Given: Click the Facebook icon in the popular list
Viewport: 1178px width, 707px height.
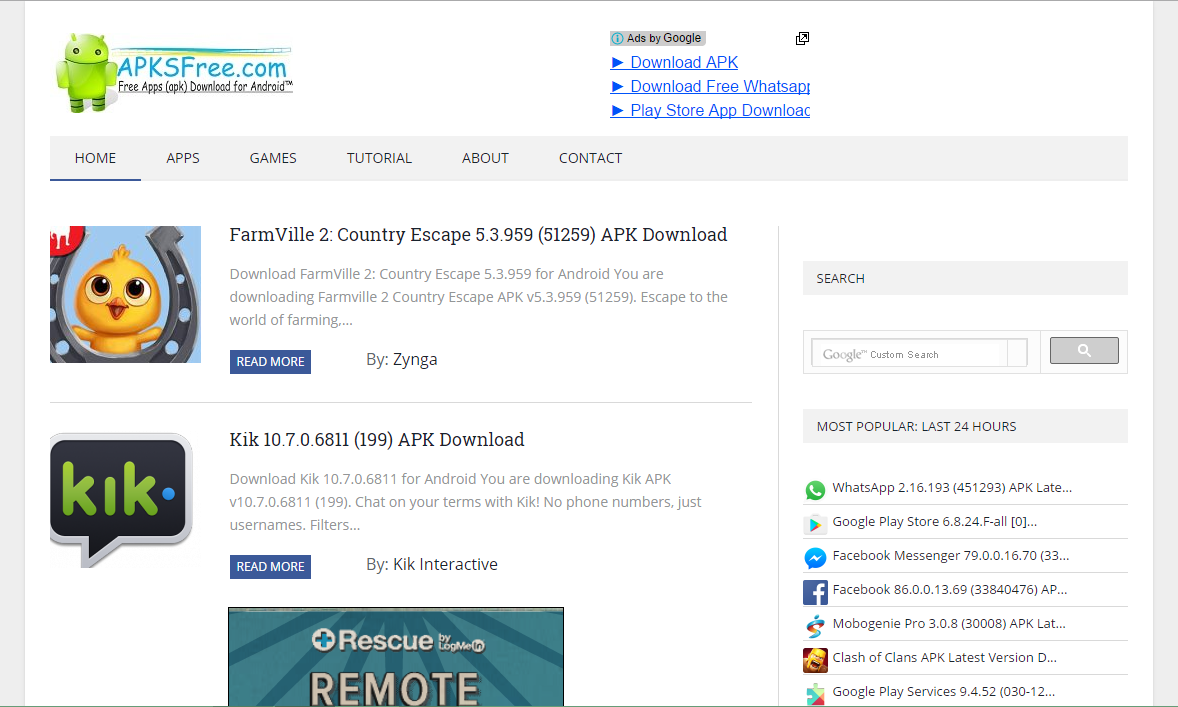Looking at the screenshot, I should pyautogui.click(x=815, y=592).
